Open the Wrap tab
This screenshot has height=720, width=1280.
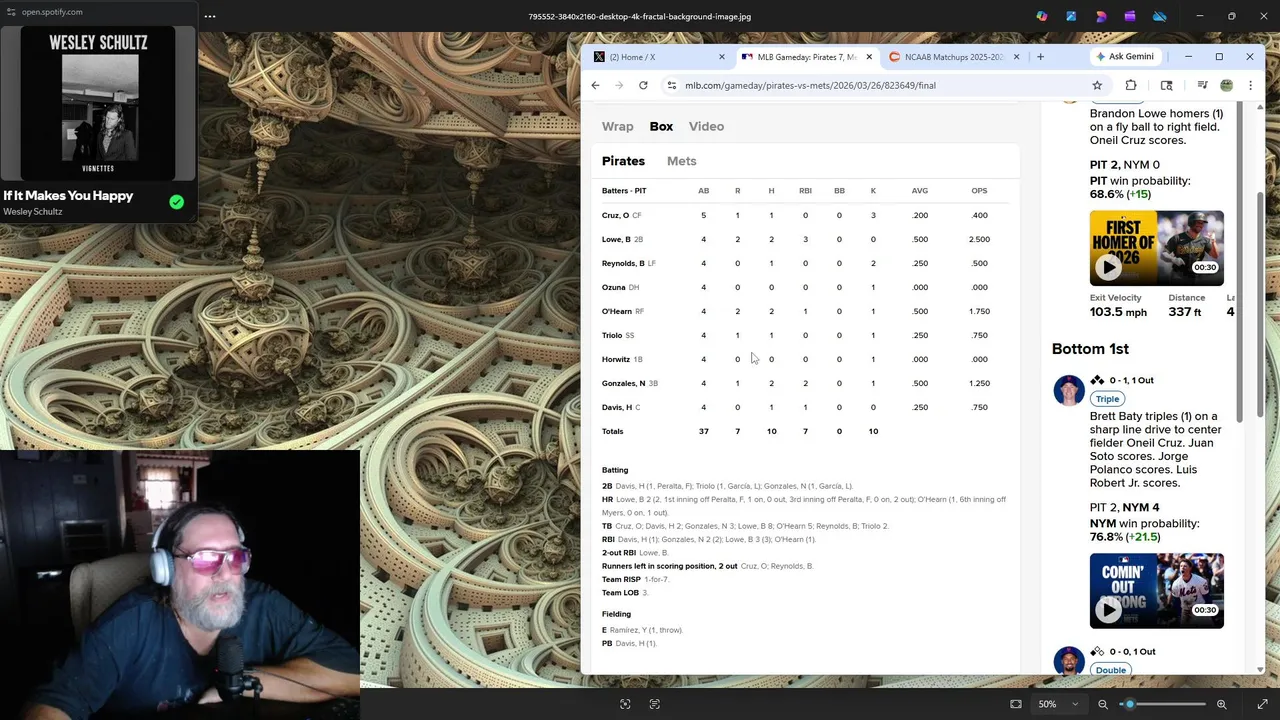tap(618, 127)
